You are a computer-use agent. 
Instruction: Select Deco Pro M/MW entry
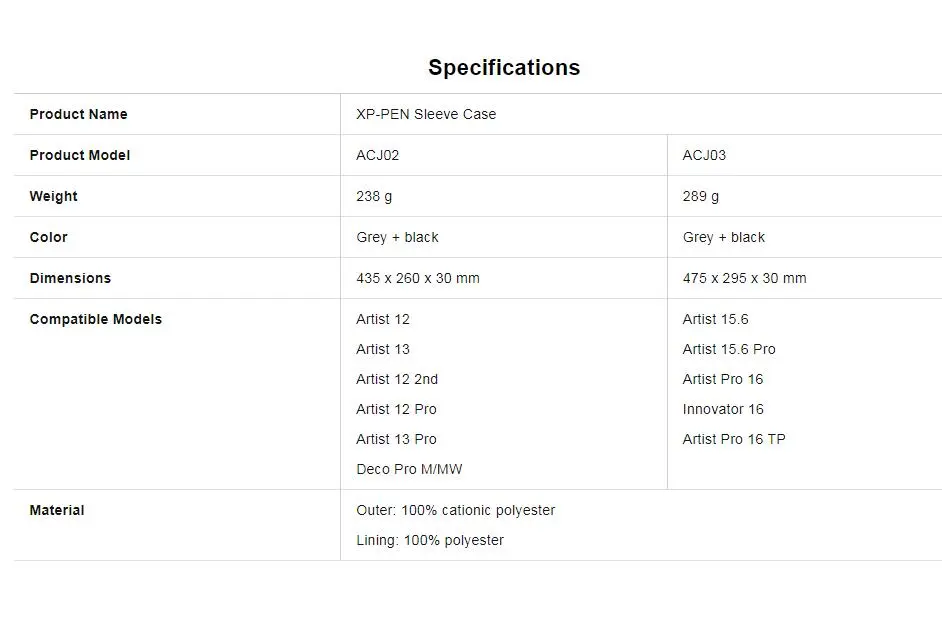409,469
